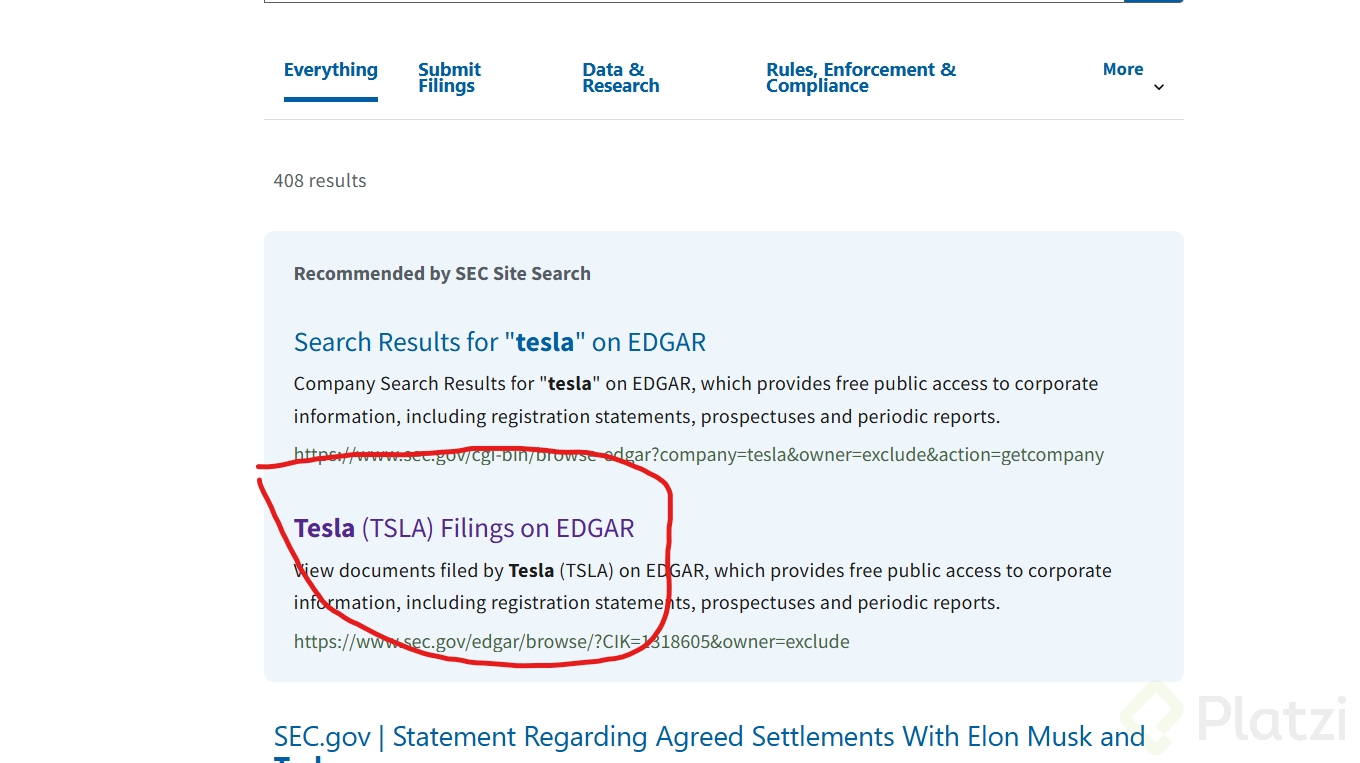Click the More tab label
Image resolution: width=1360 pixels, height=763 pixels.
pyautogui.click(x=1122, y=69)
